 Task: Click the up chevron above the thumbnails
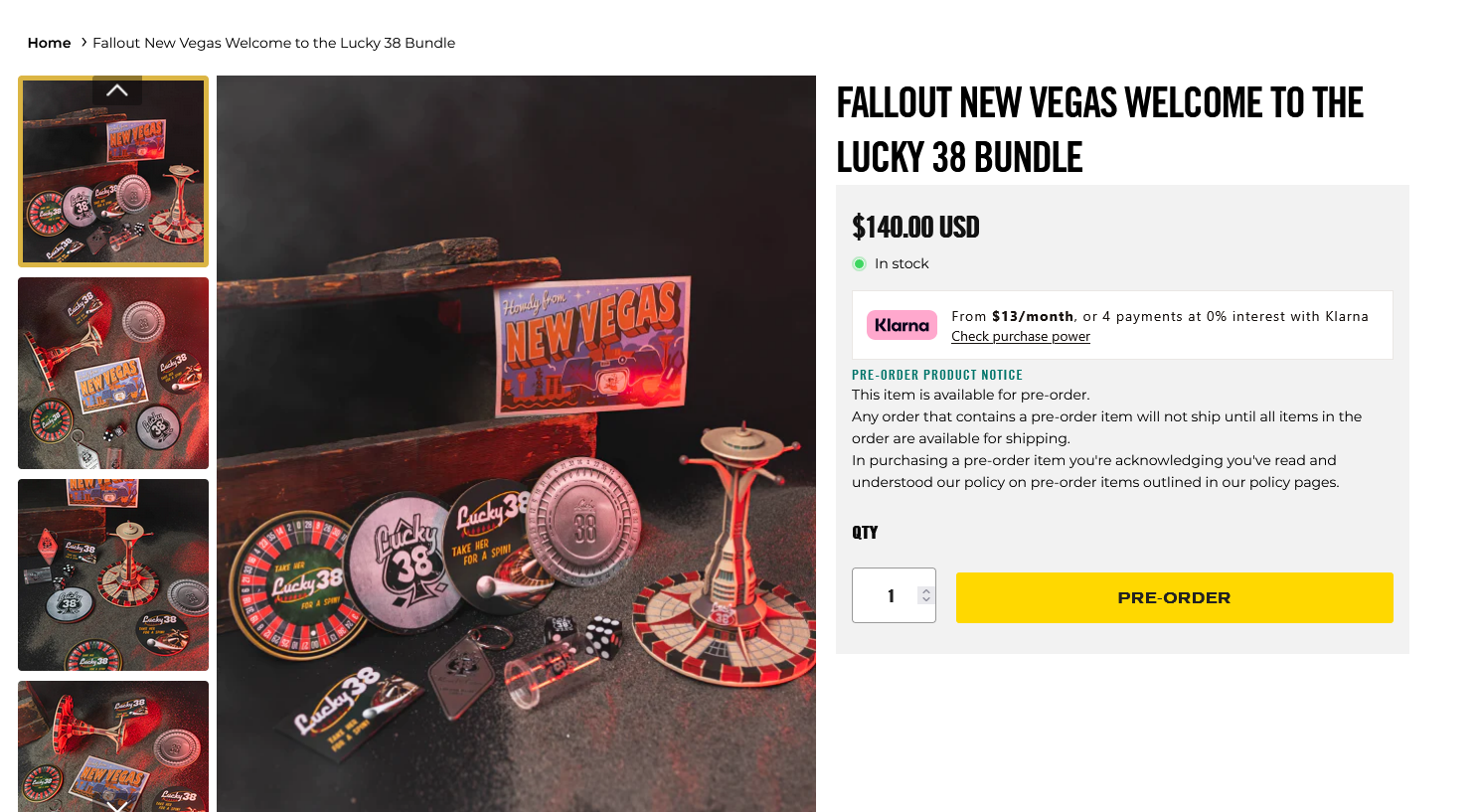117,90
